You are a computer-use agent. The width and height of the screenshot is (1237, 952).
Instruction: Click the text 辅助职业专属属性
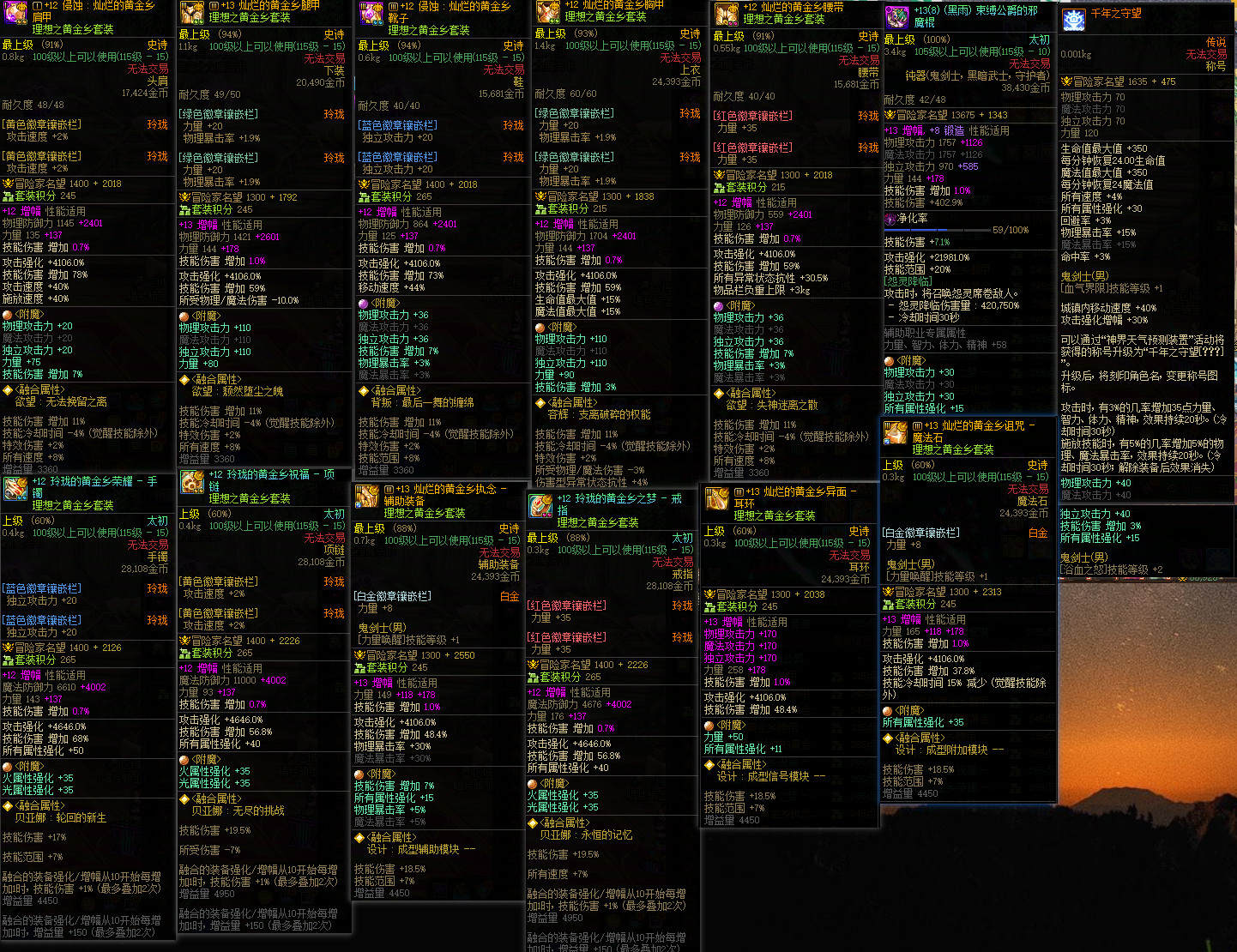click(925, 334)
